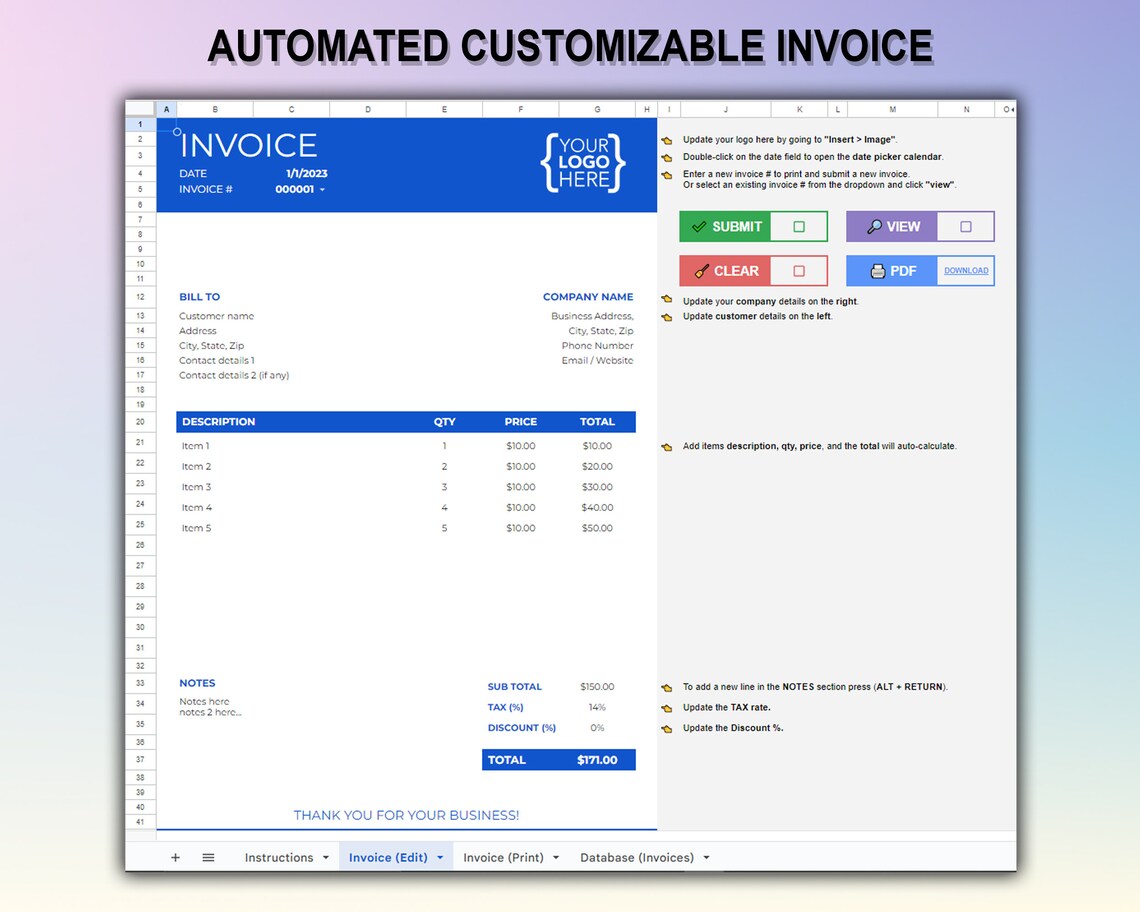This screenshot has width=1140, height=912.
Task: Open the Database (Invoices) tab dropdown
Action: click(x=705, y=857)
